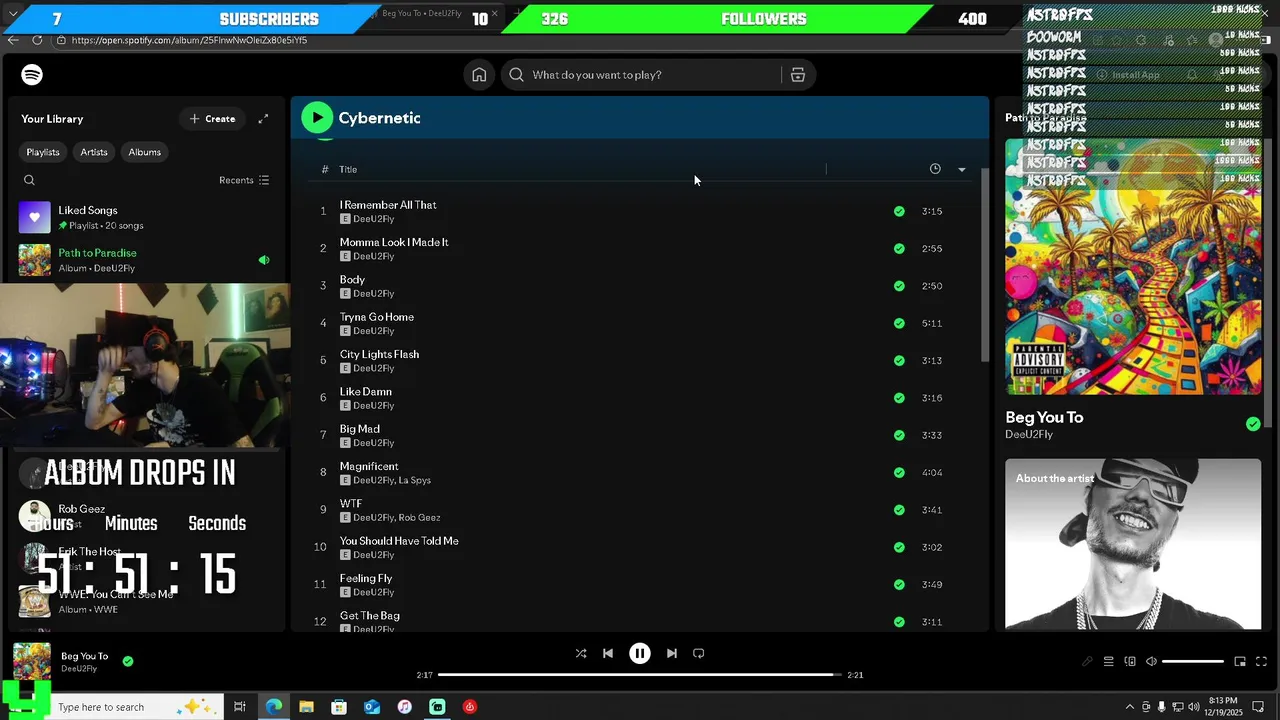The width and height of the screenshot is (1280, 720).
Task: Open Liked Songs playlist
Action: pos(145,217)
